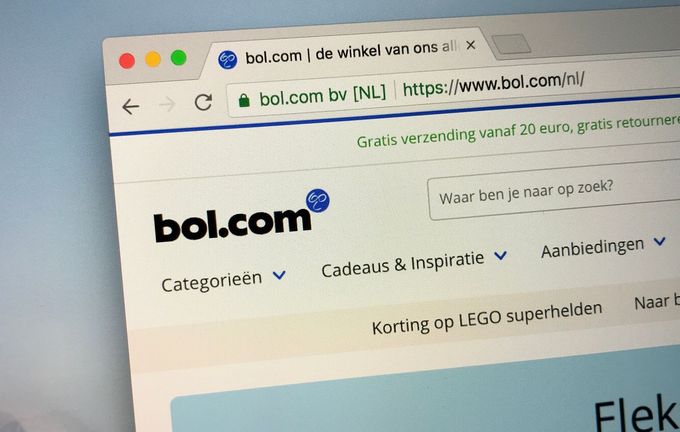Click Korting op LEGO superhelden link
This screenshot has width=680, height=432.
[487, 318]
